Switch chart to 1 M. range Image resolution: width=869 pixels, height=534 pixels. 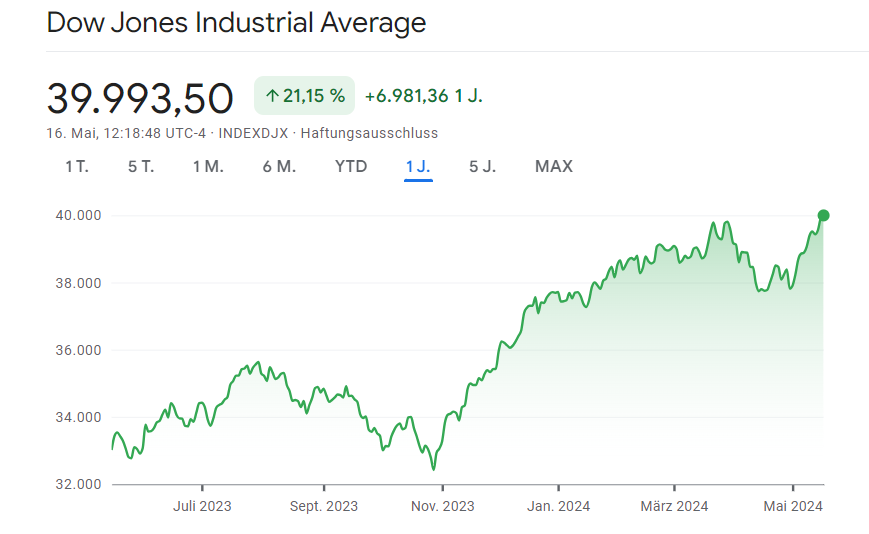(208, 166)
